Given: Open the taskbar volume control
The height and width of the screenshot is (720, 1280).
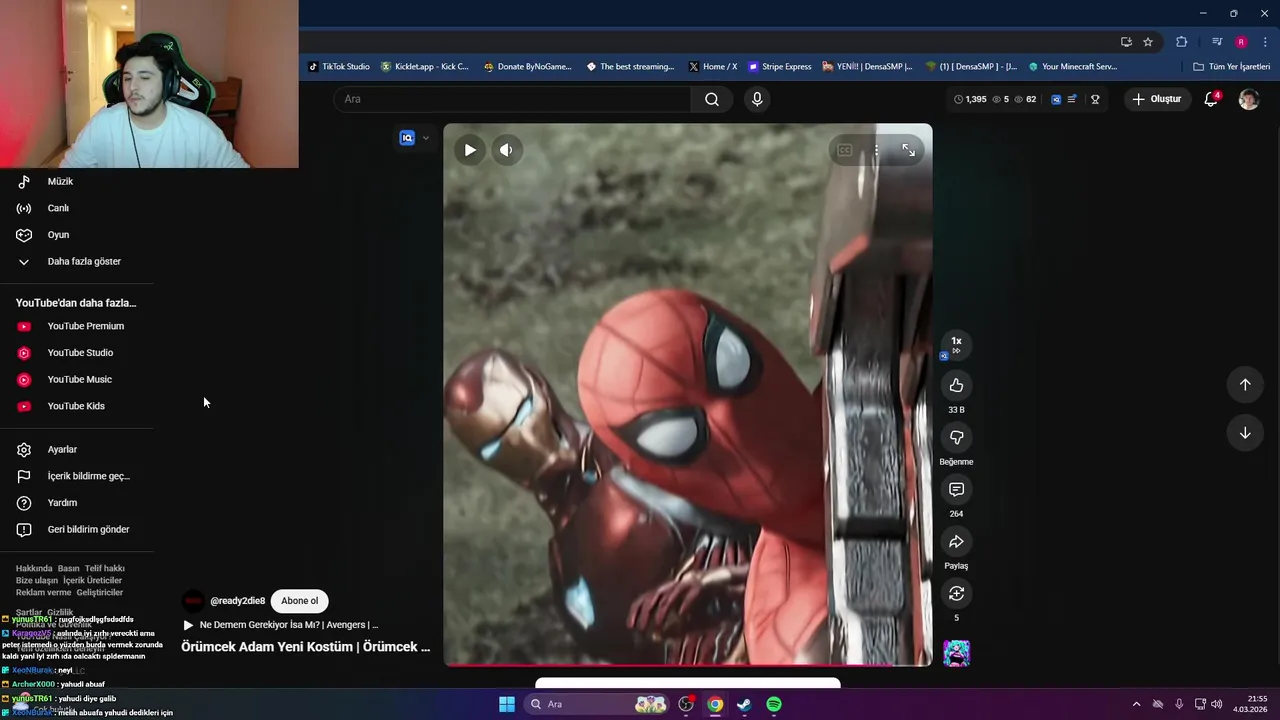Looking at the screenshot, I should click(1217, 704).
